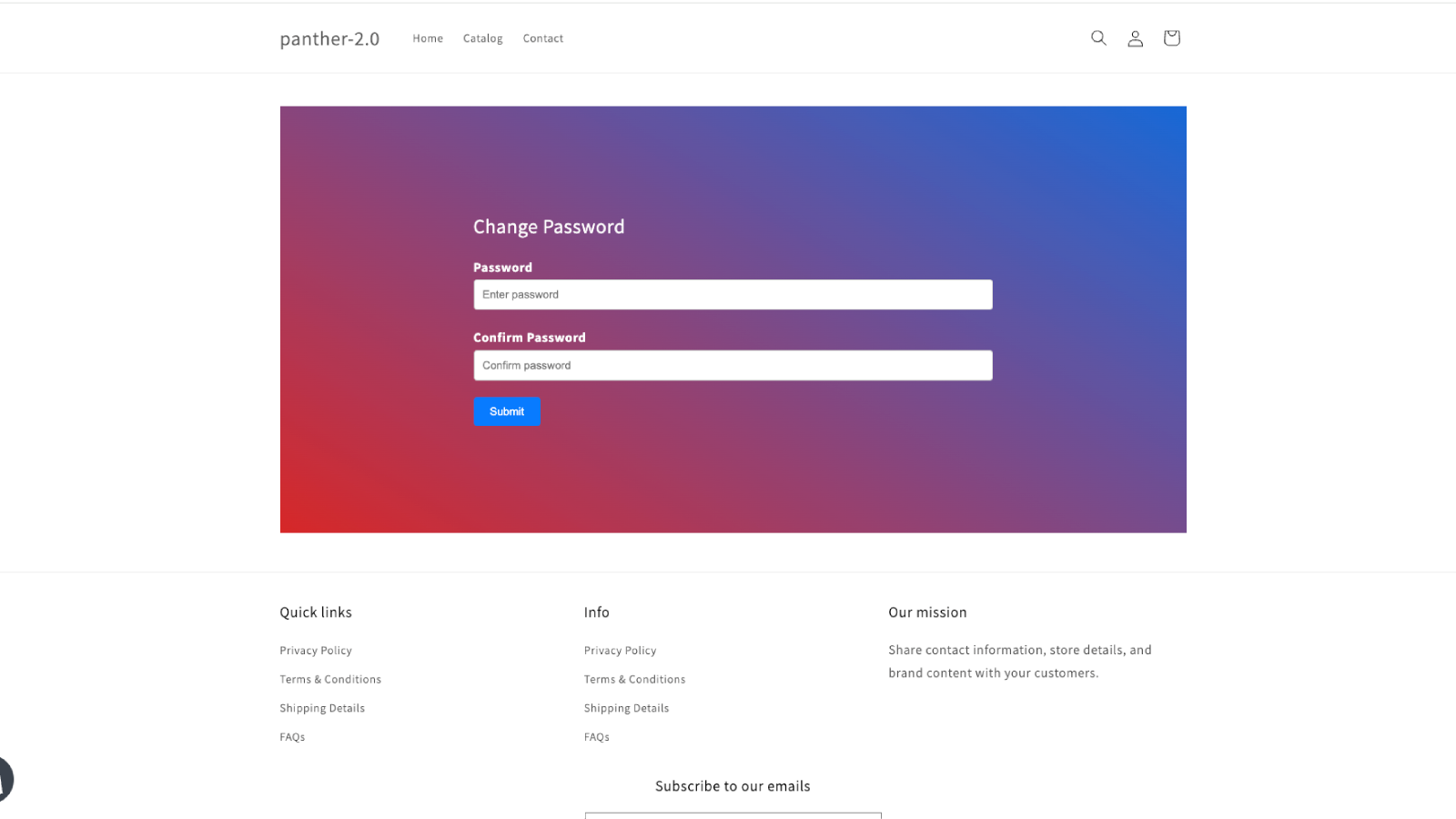Select Catalog in the navigation menu
Image resolution: width=1456 pixels, height=819 pixels.
coord(482,38)
